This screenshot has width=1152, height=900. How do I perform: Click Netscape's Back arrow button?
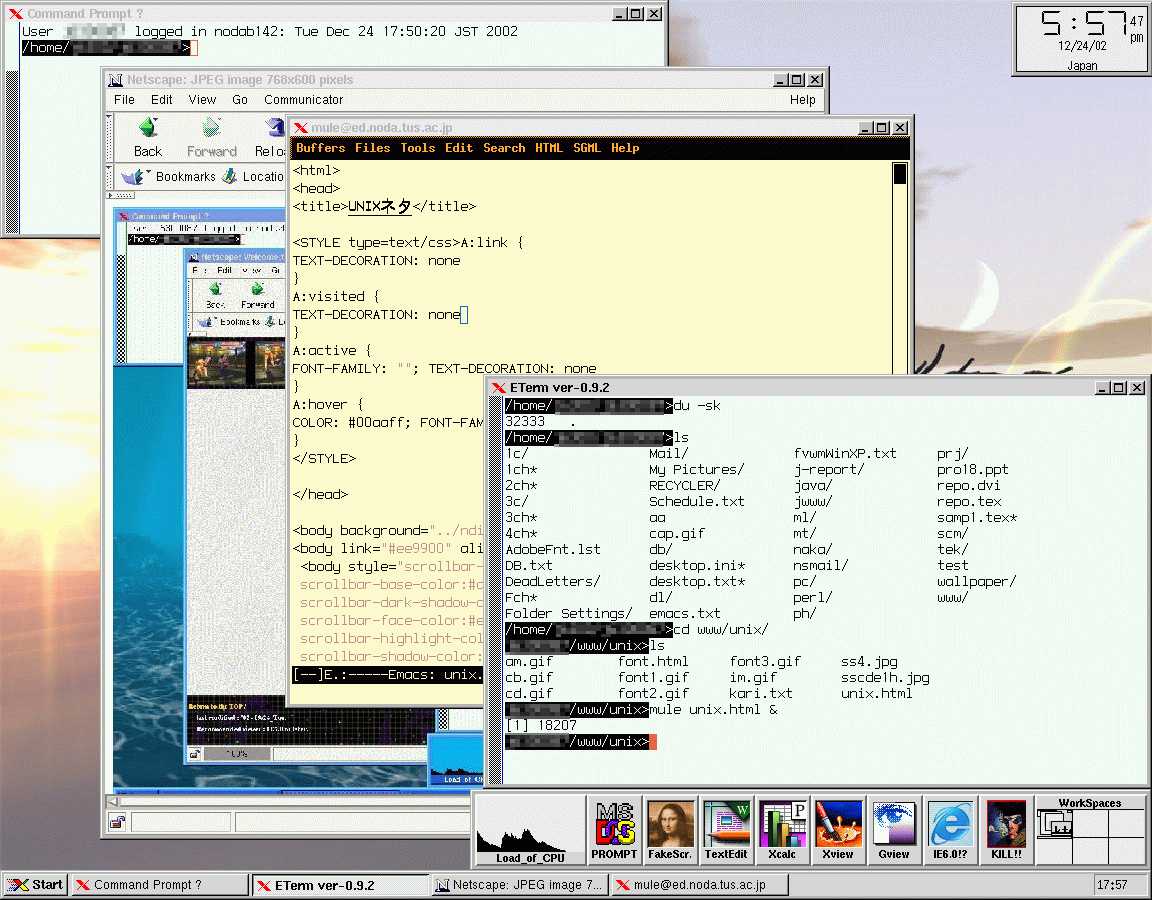[x=148, y=137]
